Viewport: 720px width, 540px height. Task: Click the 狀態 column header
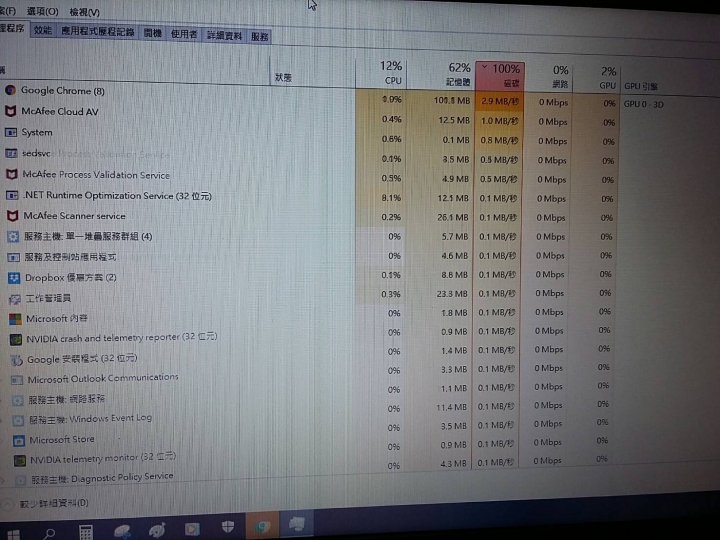tap(283, 78)
